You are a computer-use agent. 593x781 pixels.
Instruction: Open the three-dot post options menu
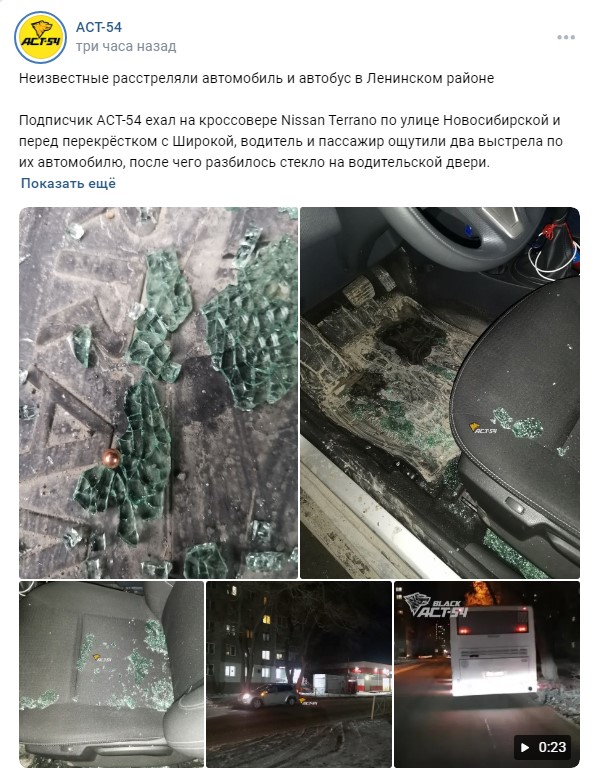coord(566,37)
